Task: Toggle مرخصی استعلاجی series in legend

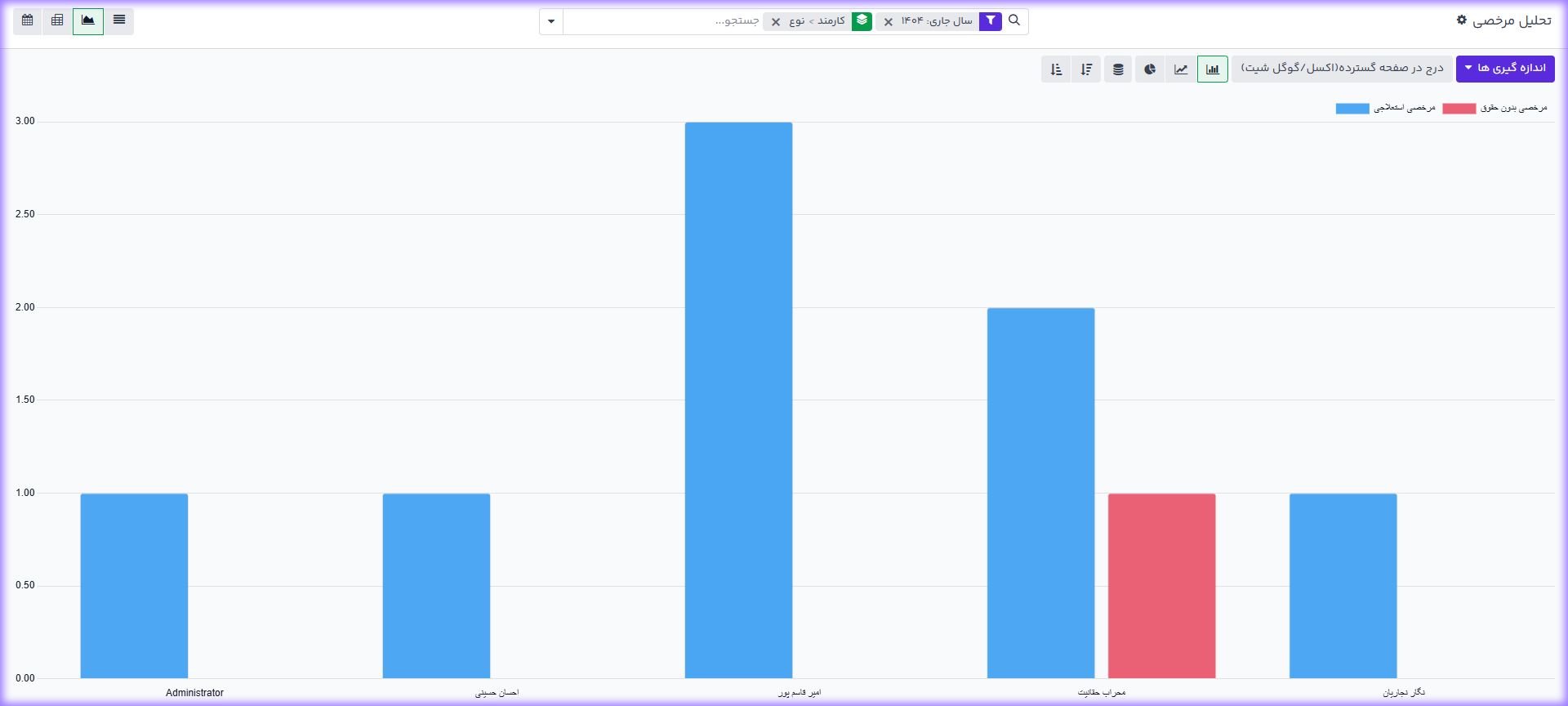Action: (x=1386, y=109)
